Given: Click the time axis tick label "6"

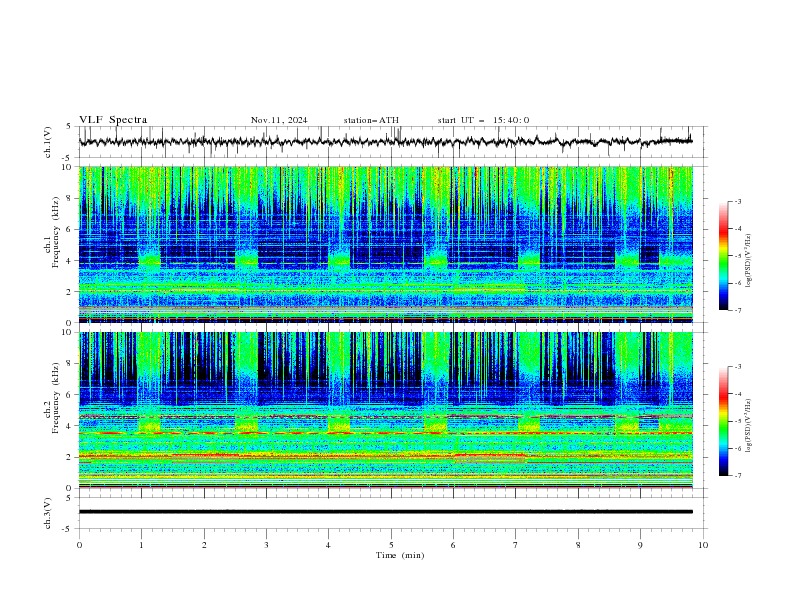Looking at the screenshot, I should pyautogui.click(x=453, y=545).
